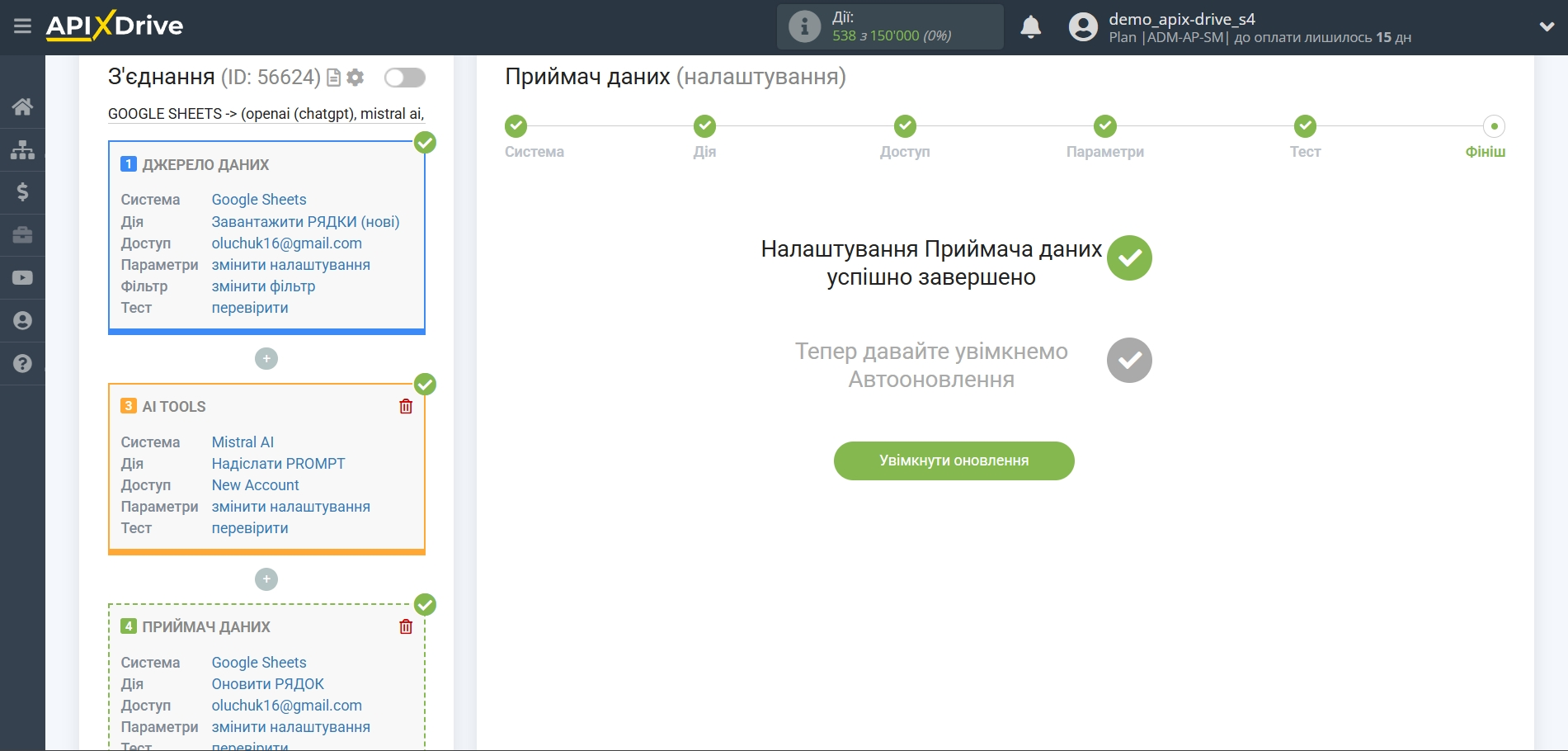This screenshot has height=751, width=1568.
Task: Open the YouTube video icon in sidebar
Action: [22, 278]
